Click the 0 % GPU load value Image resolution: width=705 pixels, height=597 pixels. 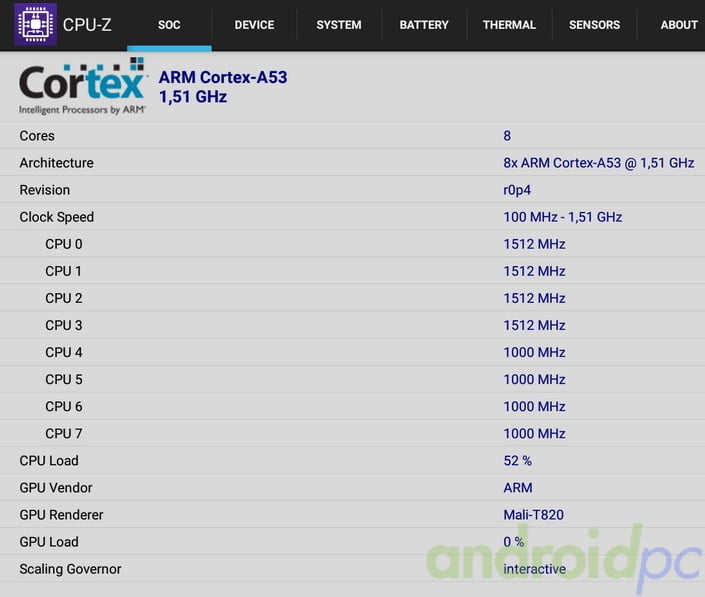513,542
